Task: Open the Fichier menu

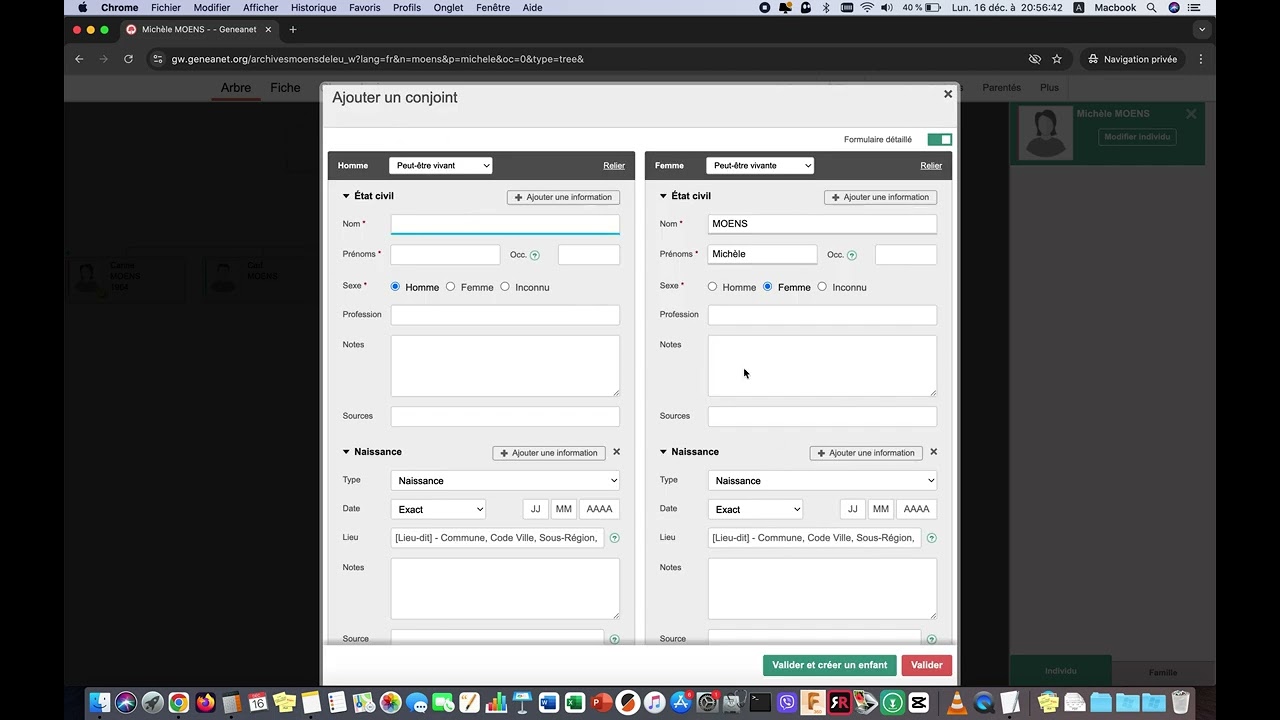Action: [x=166, y=8]
